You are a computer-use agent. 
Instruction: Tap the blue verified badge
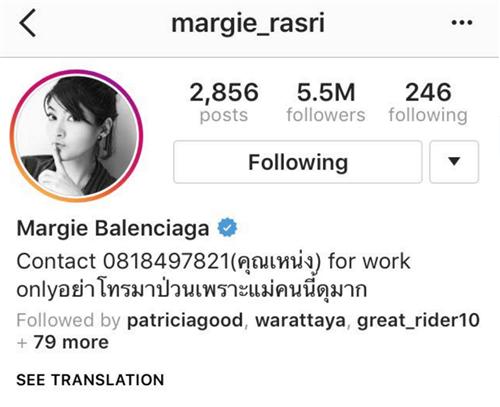[x=227, y=228]
